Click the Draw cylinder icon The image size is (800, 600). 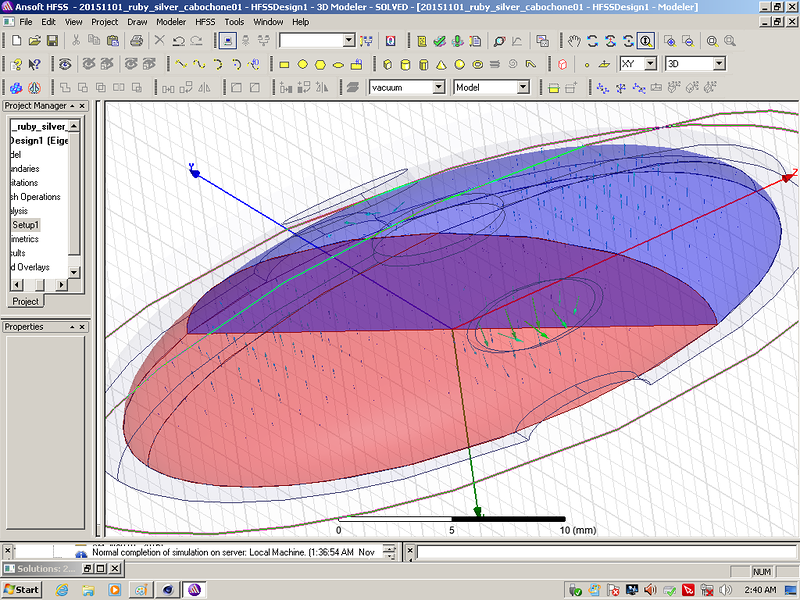click(x=405, y=64)
